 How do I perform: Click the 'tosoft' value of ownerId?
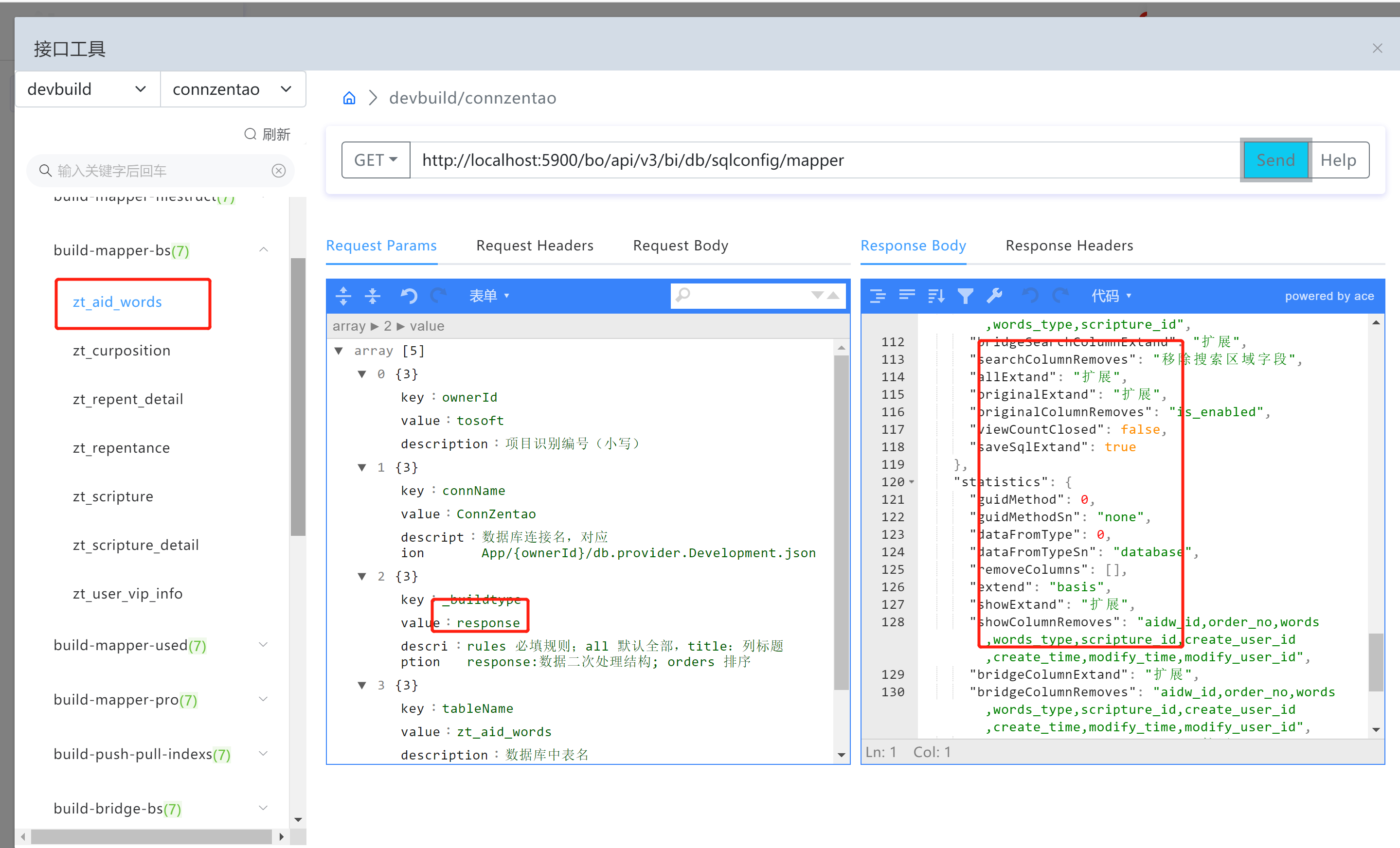coord(480,420)
